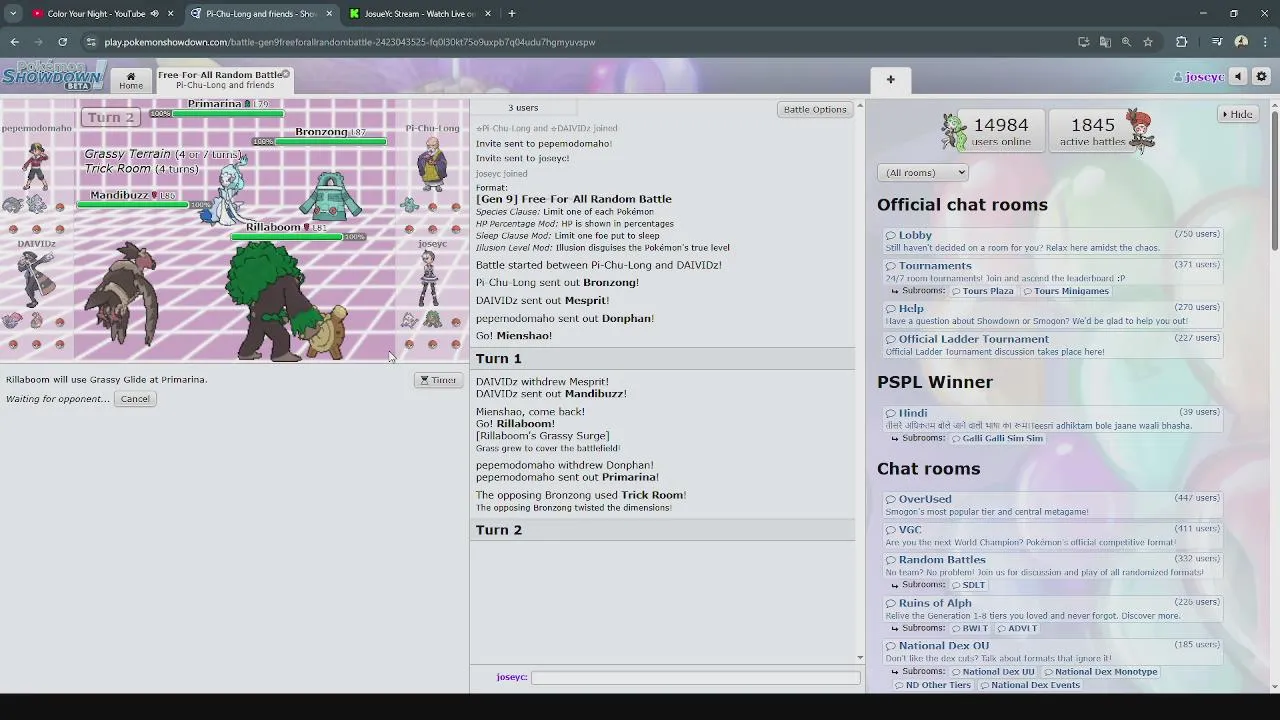Close the Free-For-All Random Battle room tab
Screen dimensions: 1280x720
pyautogui.click(x=286, y=74)
